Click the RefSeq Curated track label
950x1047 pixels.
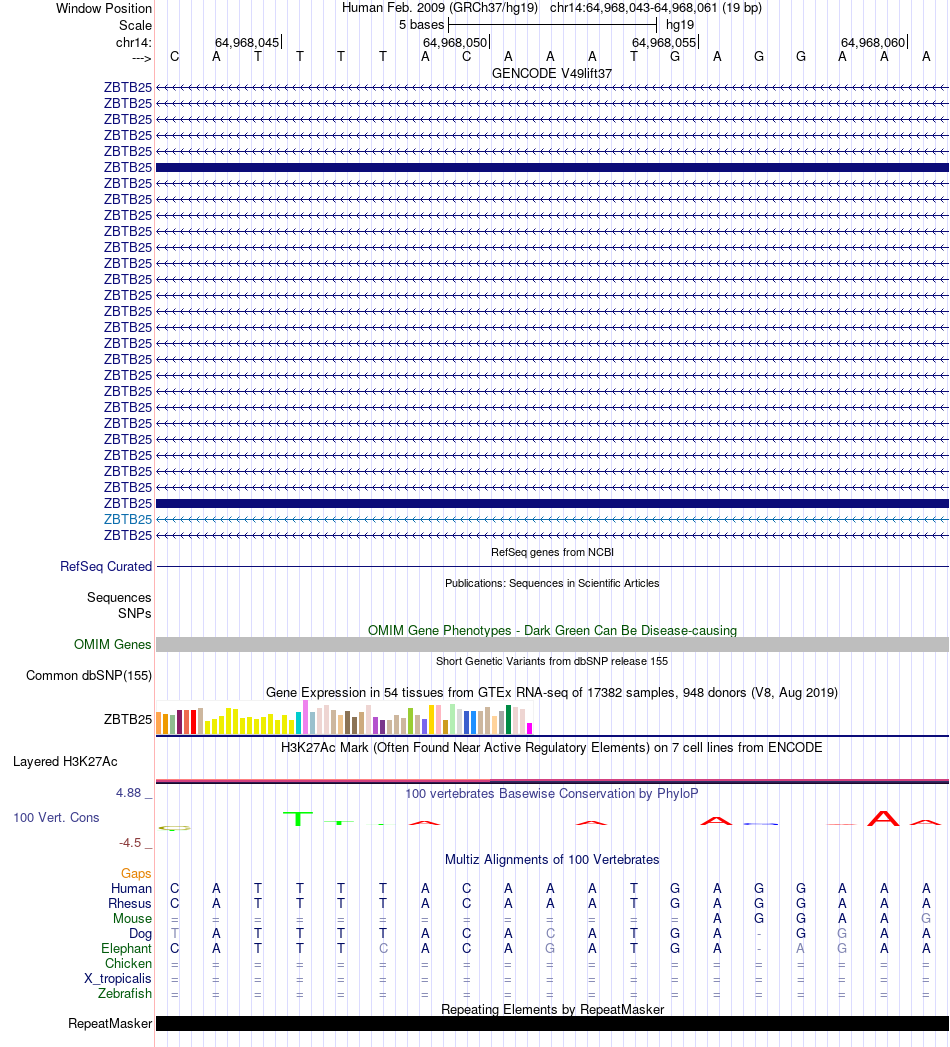pos(105,567)
